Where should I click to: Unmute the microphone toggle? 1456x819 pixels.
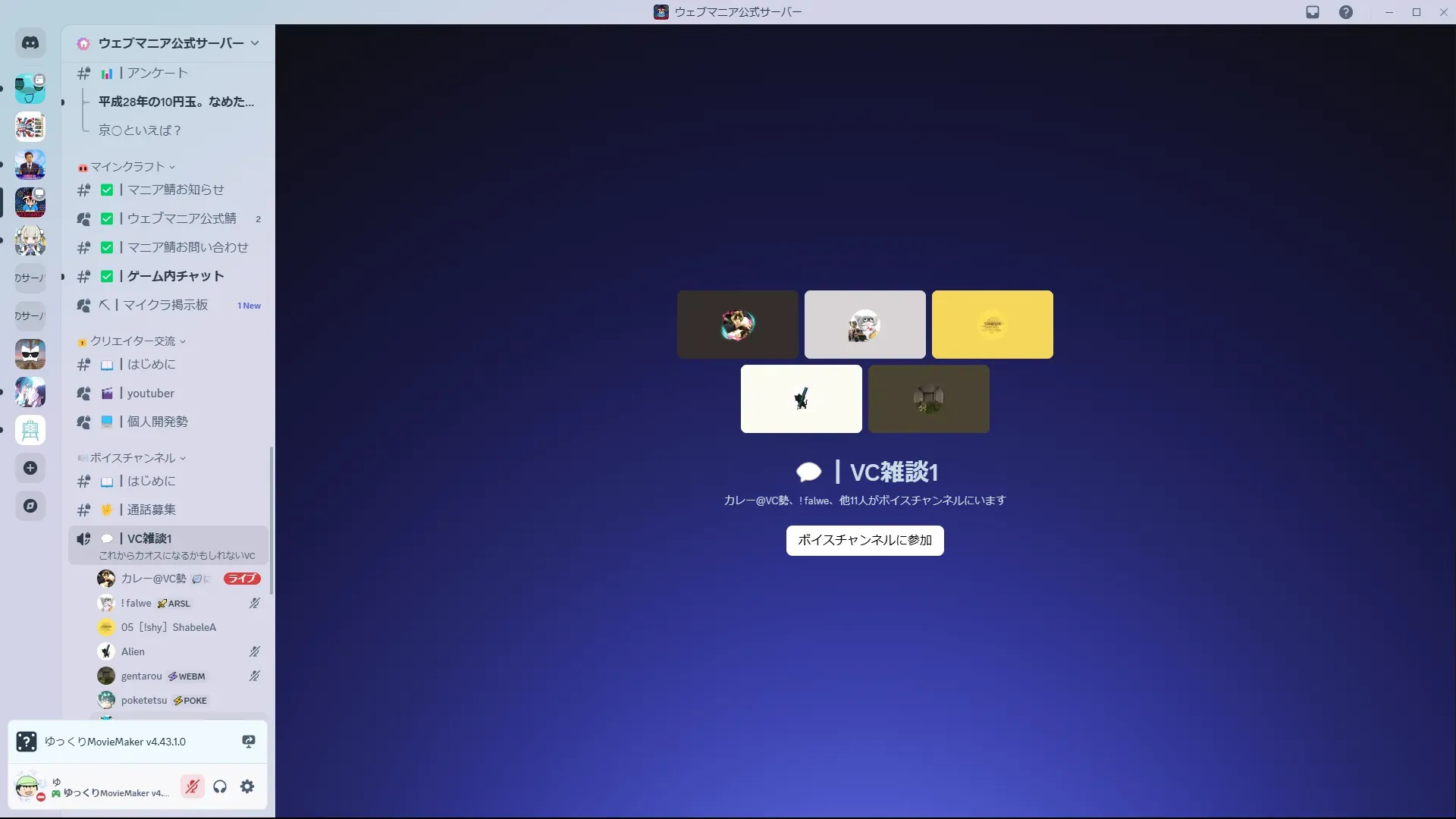click(x=193, y=786)
